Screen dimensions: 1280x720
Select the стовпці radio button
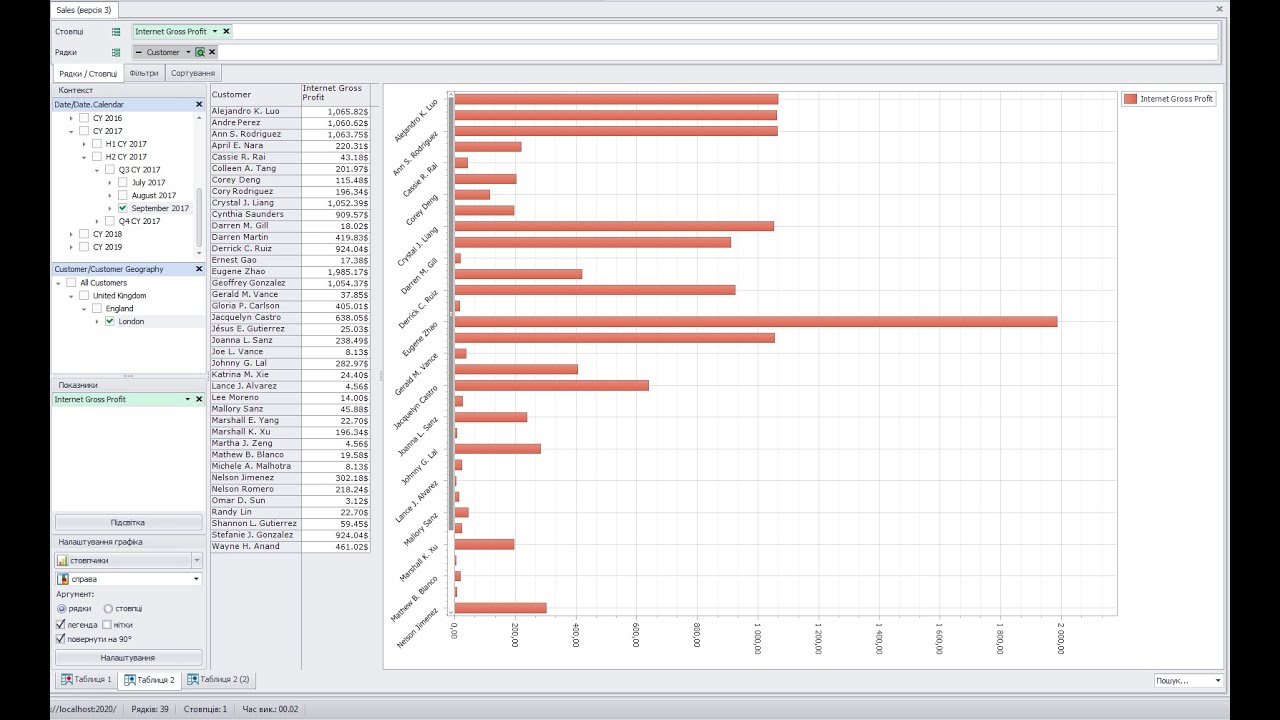(108, 608)
